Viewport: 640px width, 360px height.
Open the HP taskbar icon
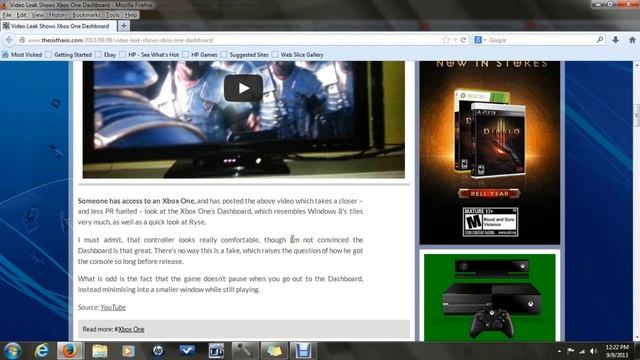coord(158,351)
